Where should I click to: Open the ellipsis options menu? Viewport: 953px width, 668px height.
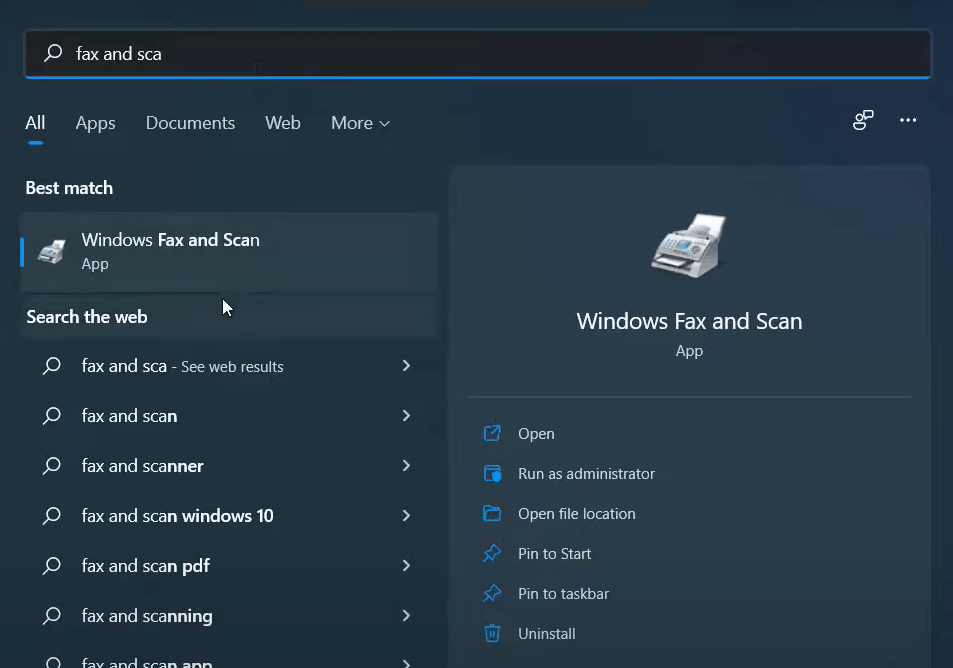coord(907,120)
